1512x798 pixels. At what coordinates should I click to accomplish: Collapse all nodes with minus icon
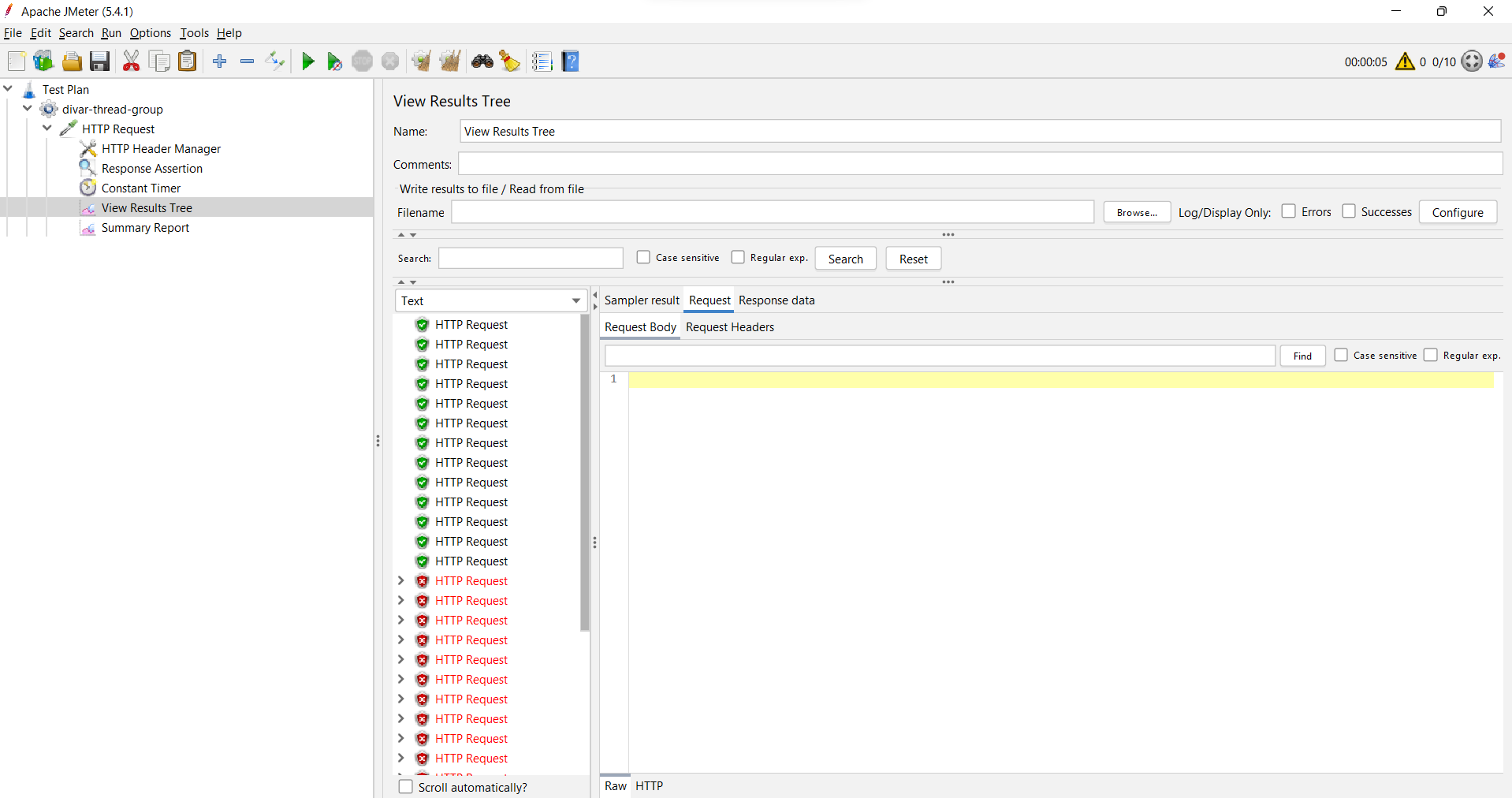click(x=247, y=62)
